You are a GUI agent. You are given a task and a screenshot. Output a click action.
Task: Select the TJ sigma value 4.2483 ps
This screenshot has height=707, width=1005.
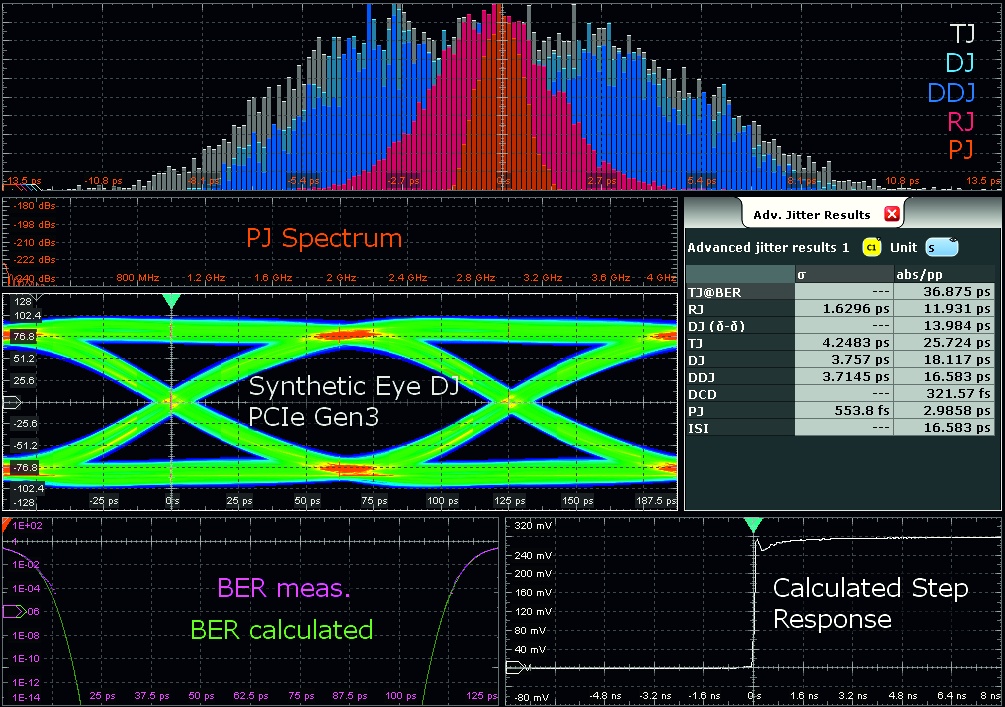pos(844,343)
